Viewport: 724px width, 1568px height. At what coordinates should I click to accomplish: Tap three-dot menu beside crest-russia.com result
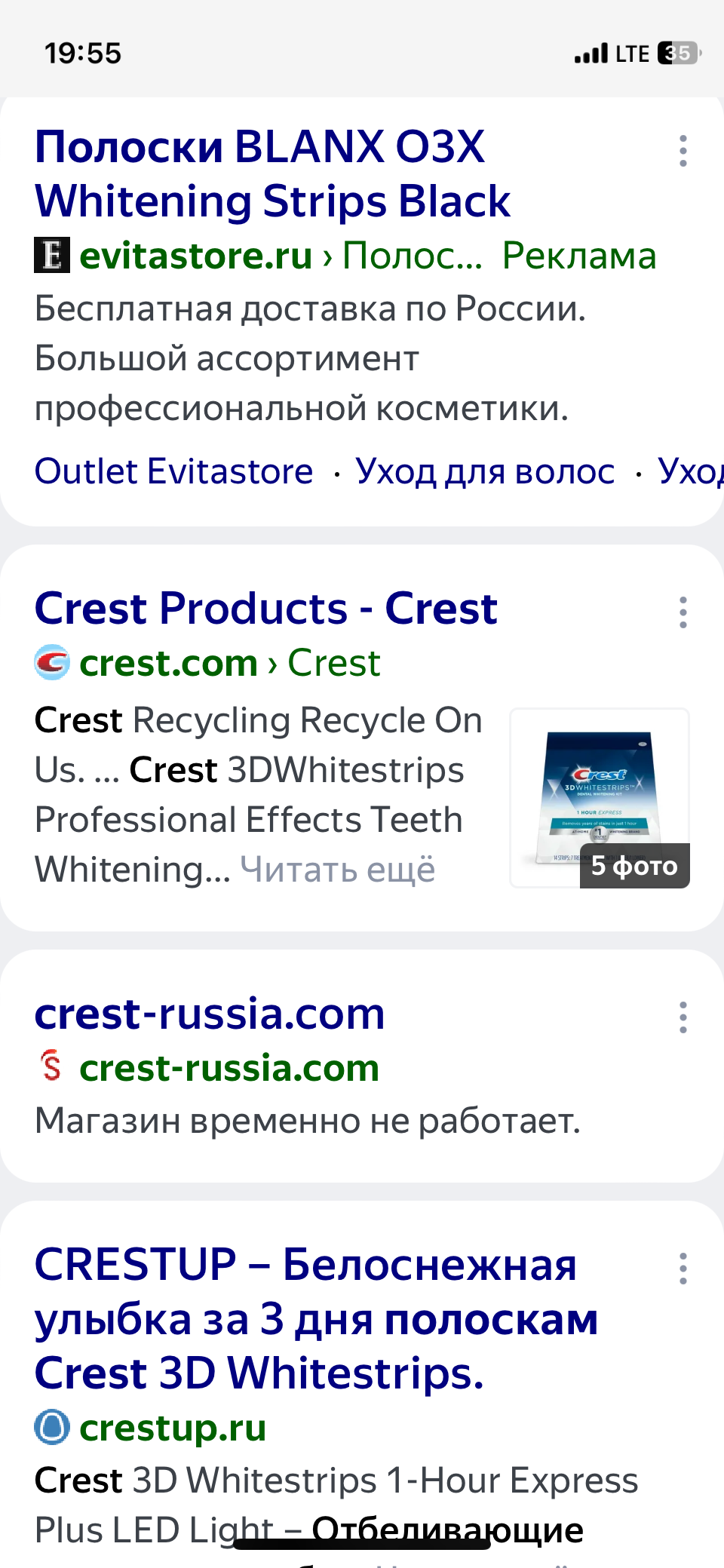tap(683, 1017)
